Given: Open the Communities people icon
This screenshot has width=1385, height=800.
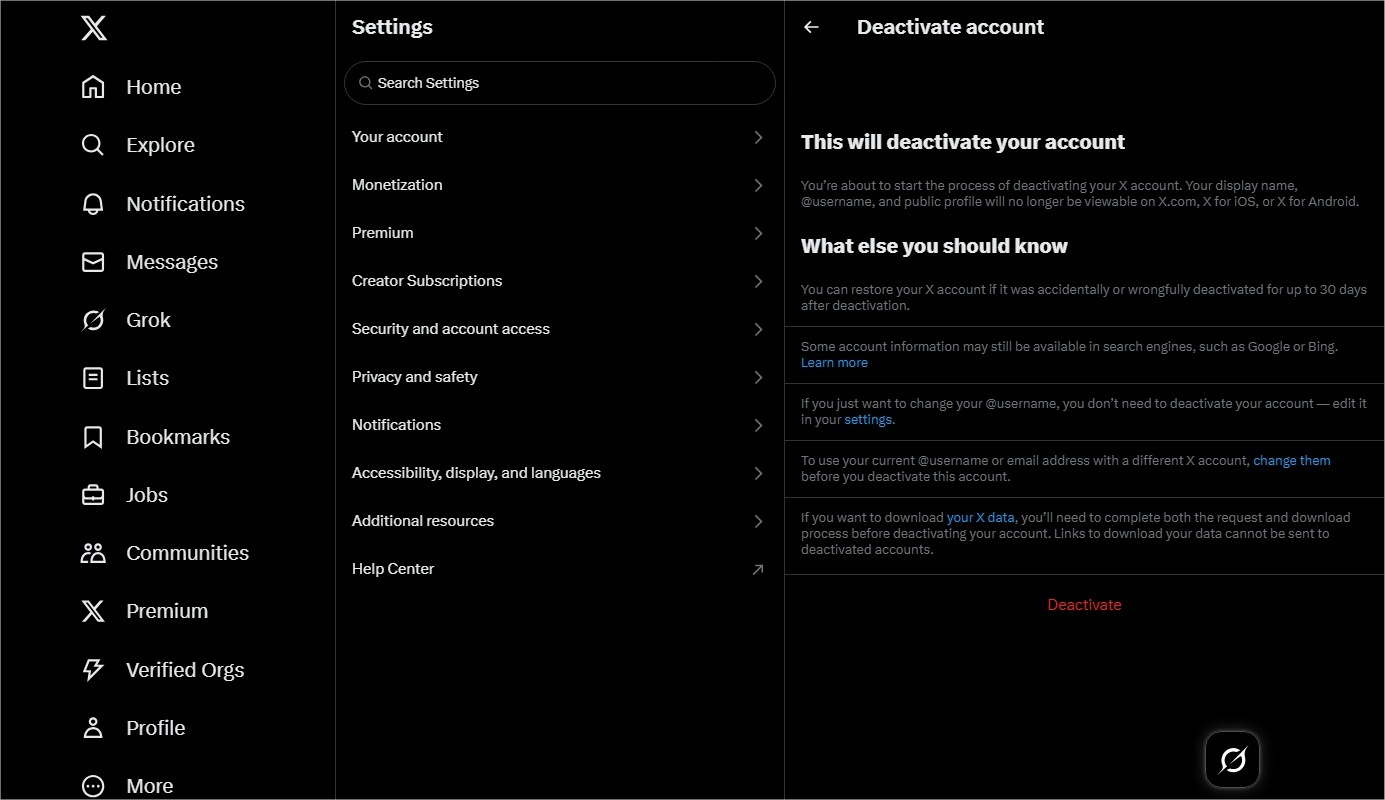Looking at the screenshot, I should point(93,553).
